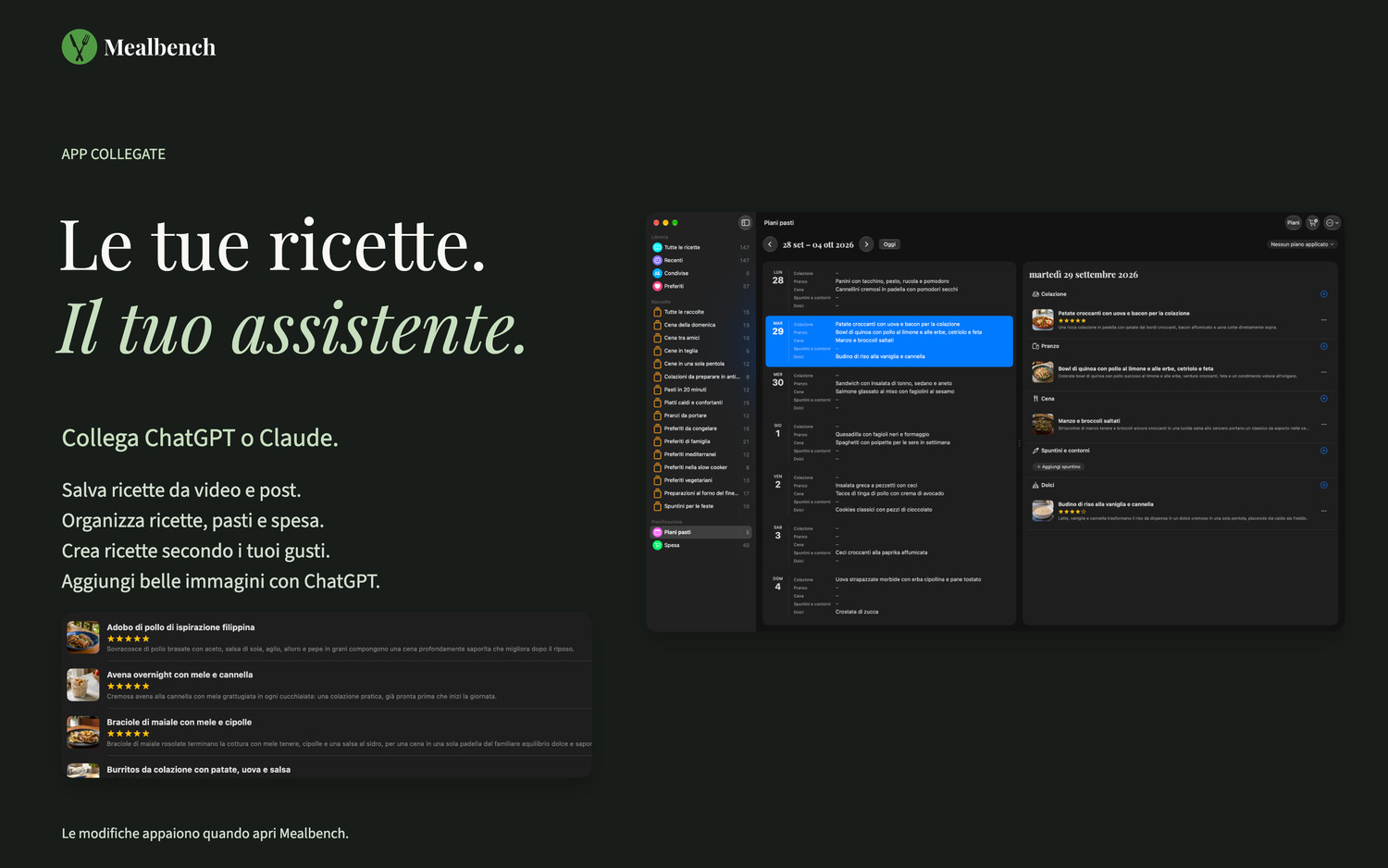Open more options for Budino di riso
1388x868 pixels.
[1323, 511]
